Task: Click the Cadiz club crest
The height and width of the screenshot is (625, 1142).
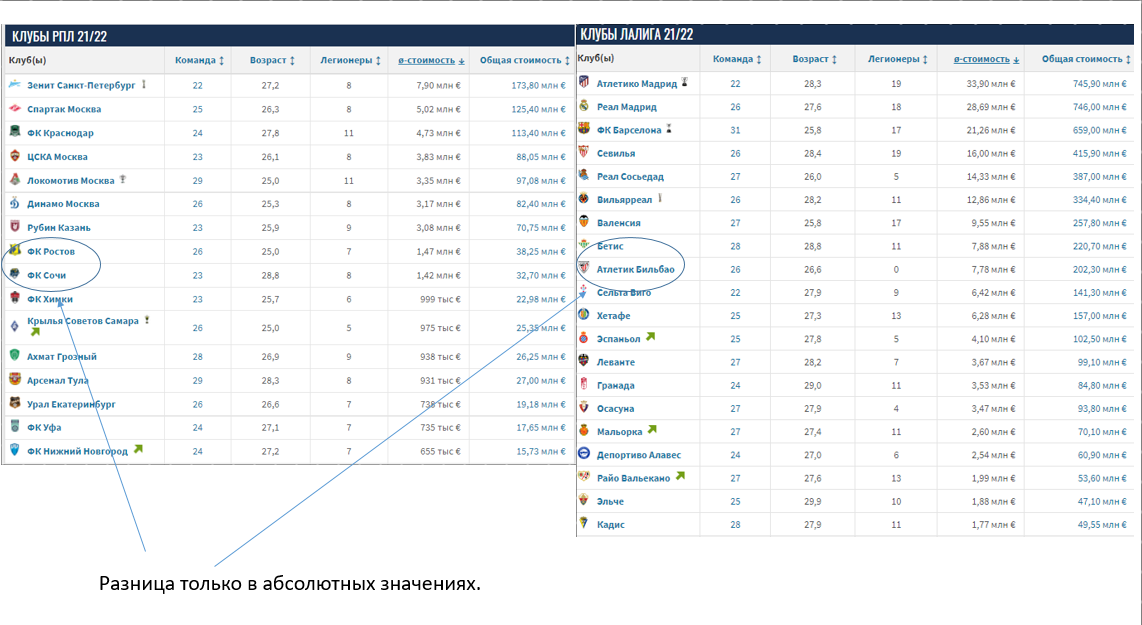Action: pos(584,523)
